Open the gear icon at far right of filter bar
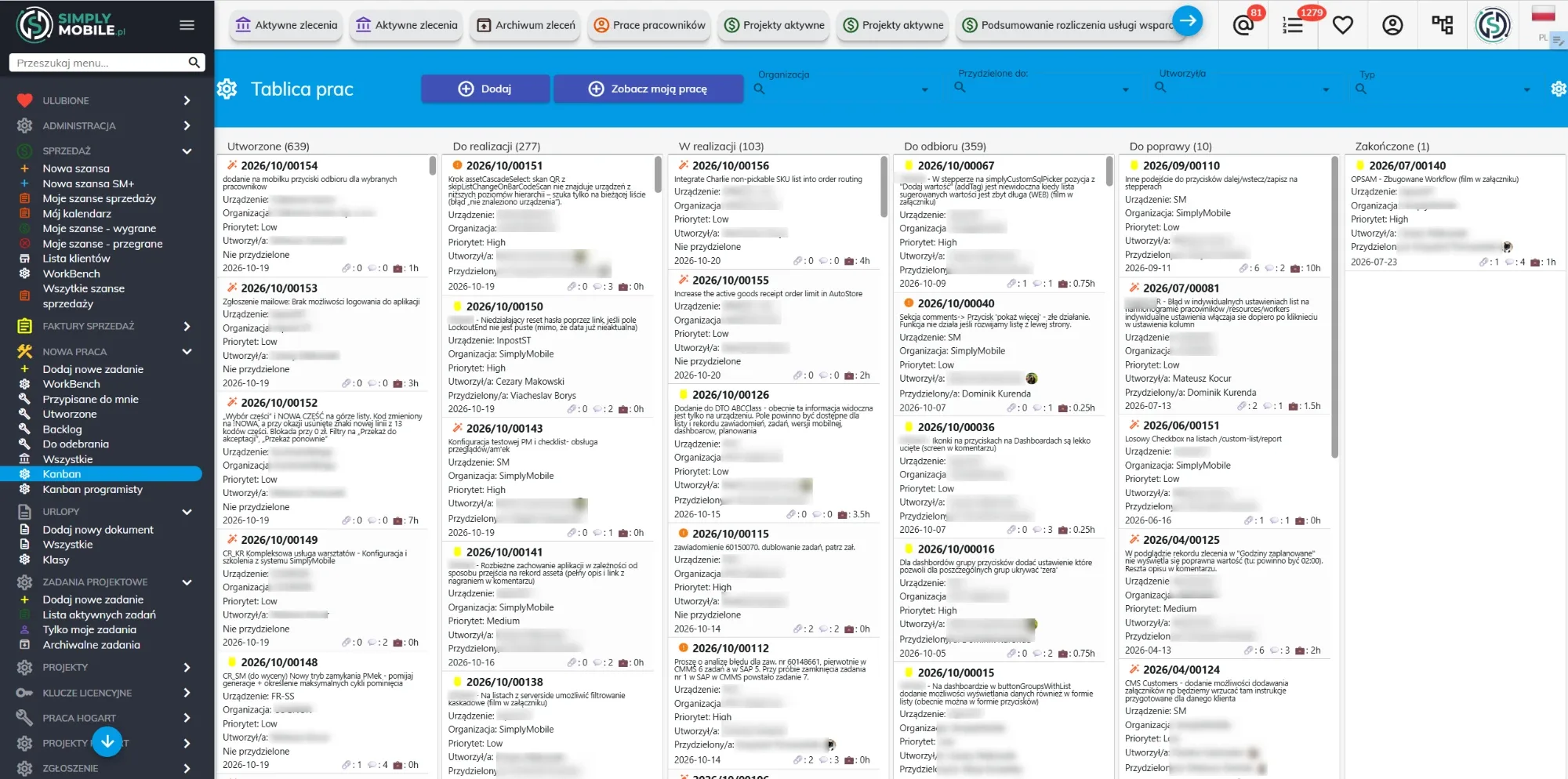The width and height of the screenshot is (1568, 779). pyautogui.click(x=1559, y=89)
